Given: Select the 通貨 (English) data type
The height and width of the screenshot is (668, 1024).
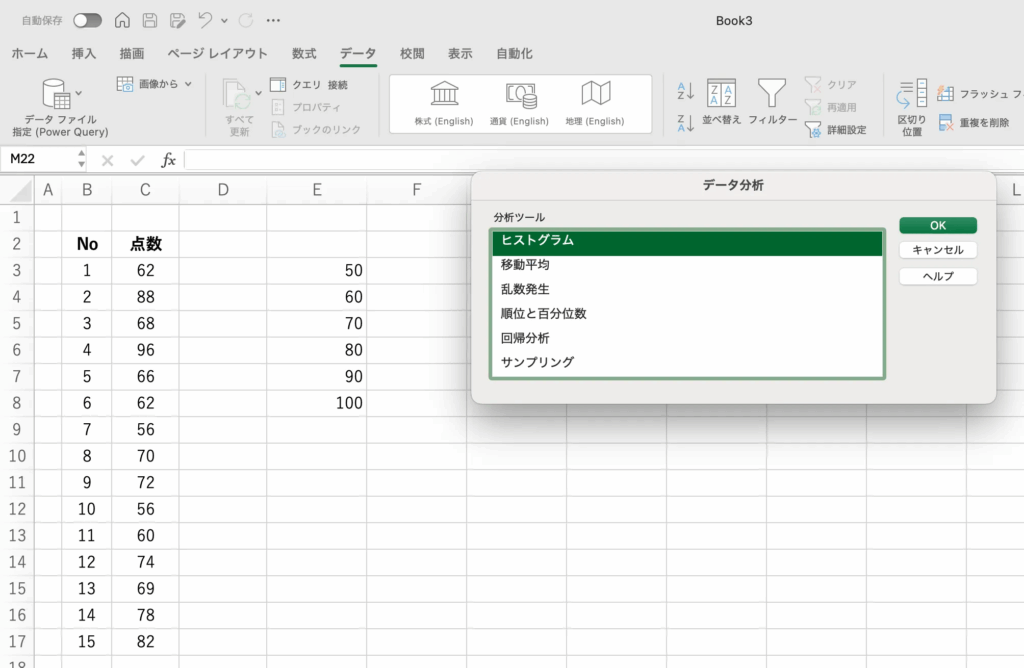Looking at the screenshot, I should coord(520,103).
